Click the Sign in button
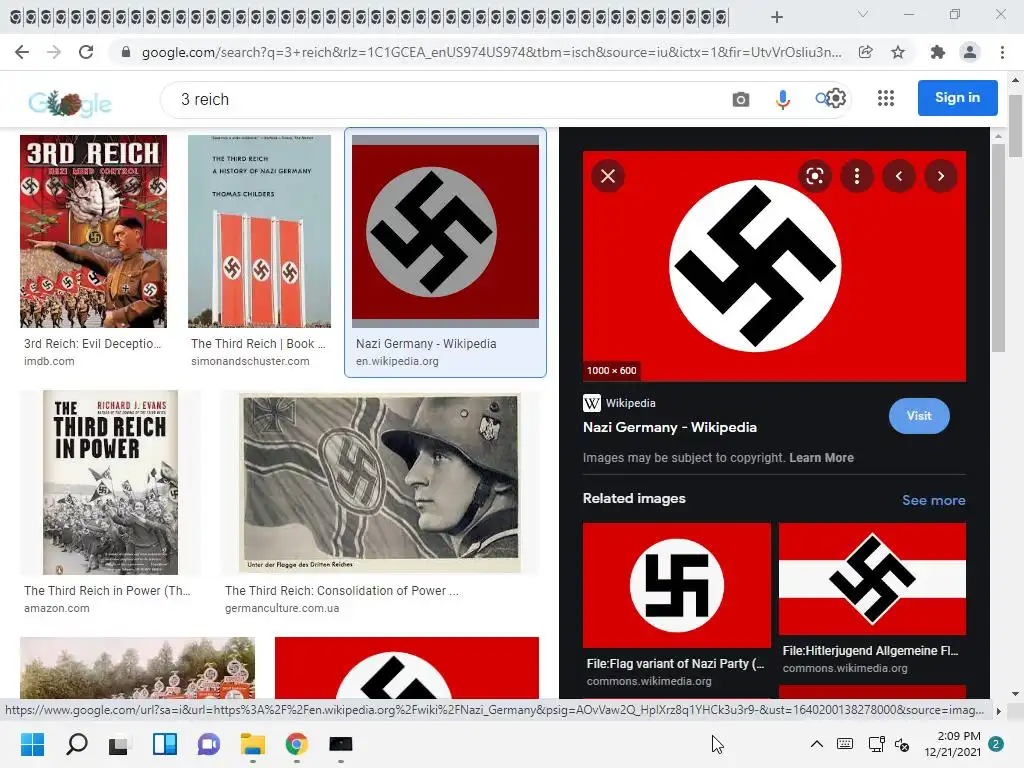This screenshot has height=768, width=1024. pos(957,98)
